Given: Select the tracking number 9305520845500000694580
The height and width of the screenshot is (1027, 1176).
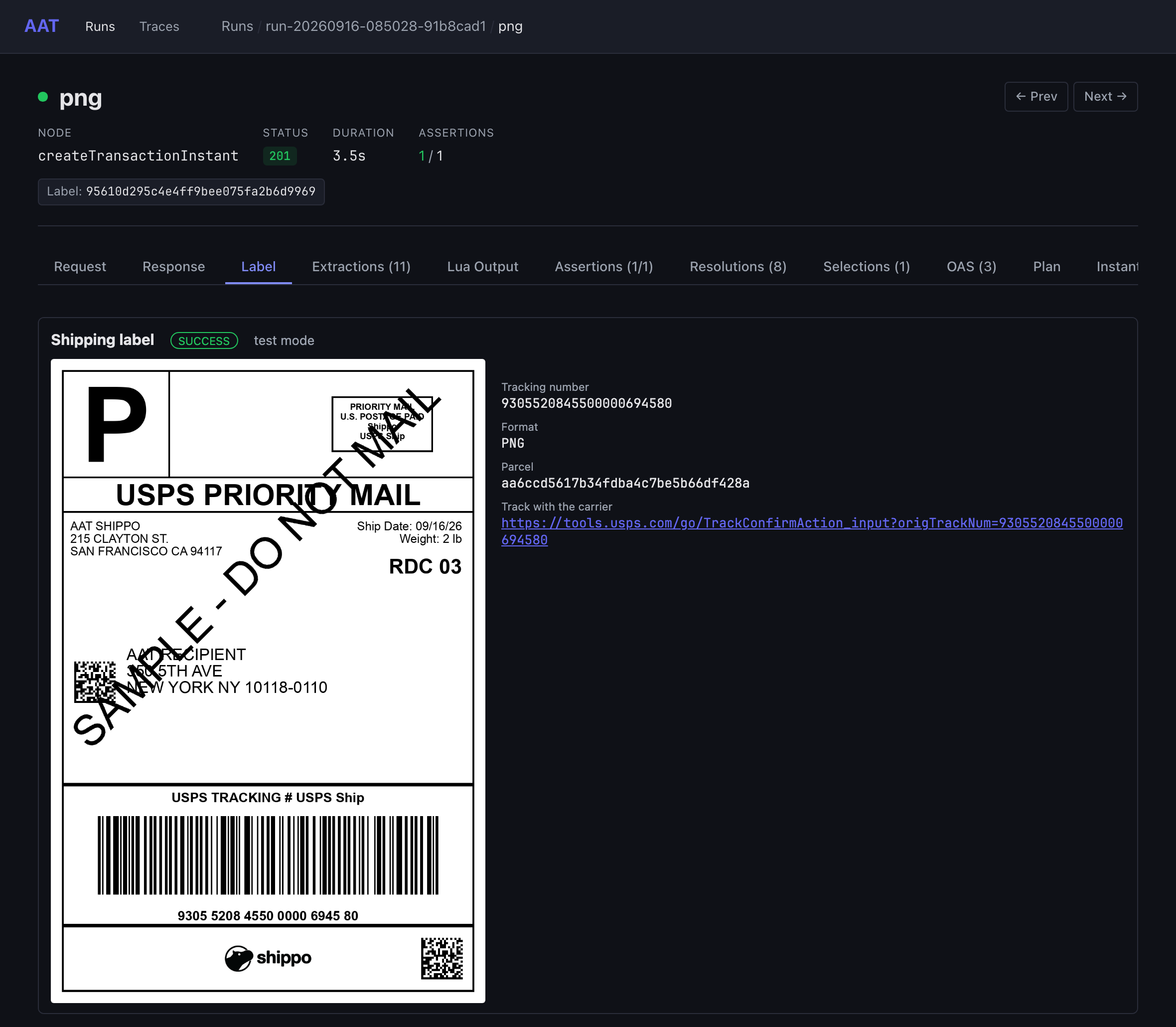Looking at the screenshot, I should pos(586,403).
